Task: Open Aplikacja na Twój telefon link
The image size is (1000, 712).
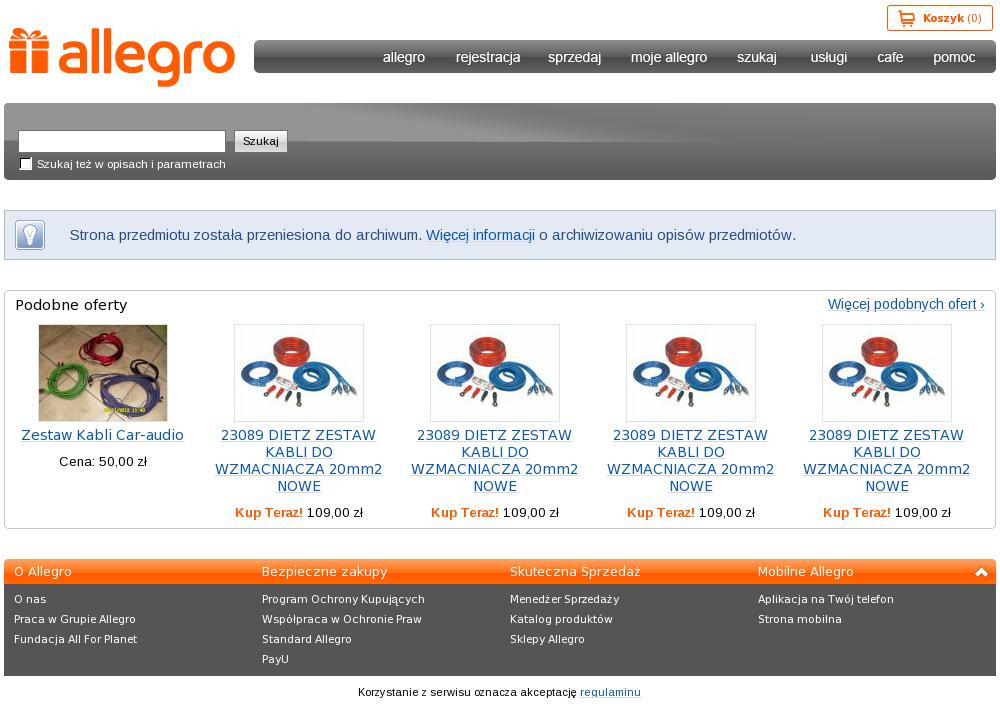Action: (826, 599)
